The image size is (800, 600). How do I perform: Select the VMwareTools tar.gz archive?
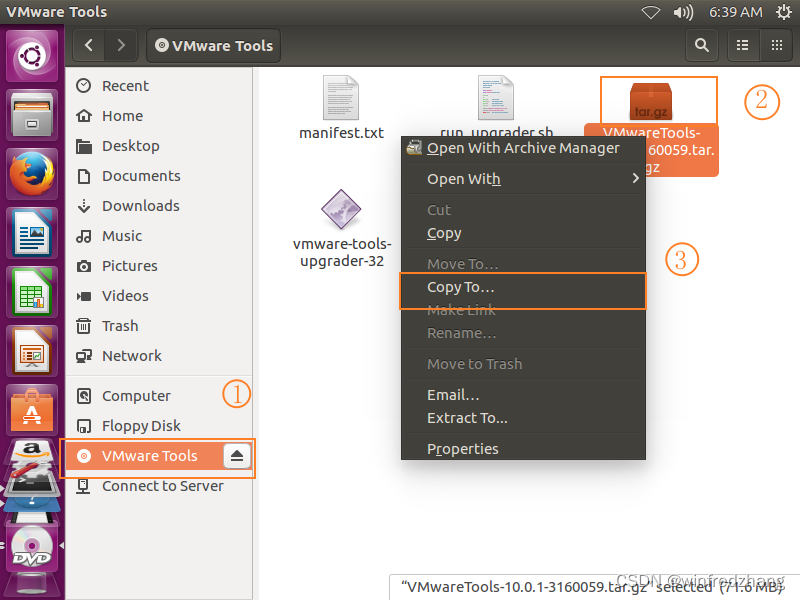[651, 101]
